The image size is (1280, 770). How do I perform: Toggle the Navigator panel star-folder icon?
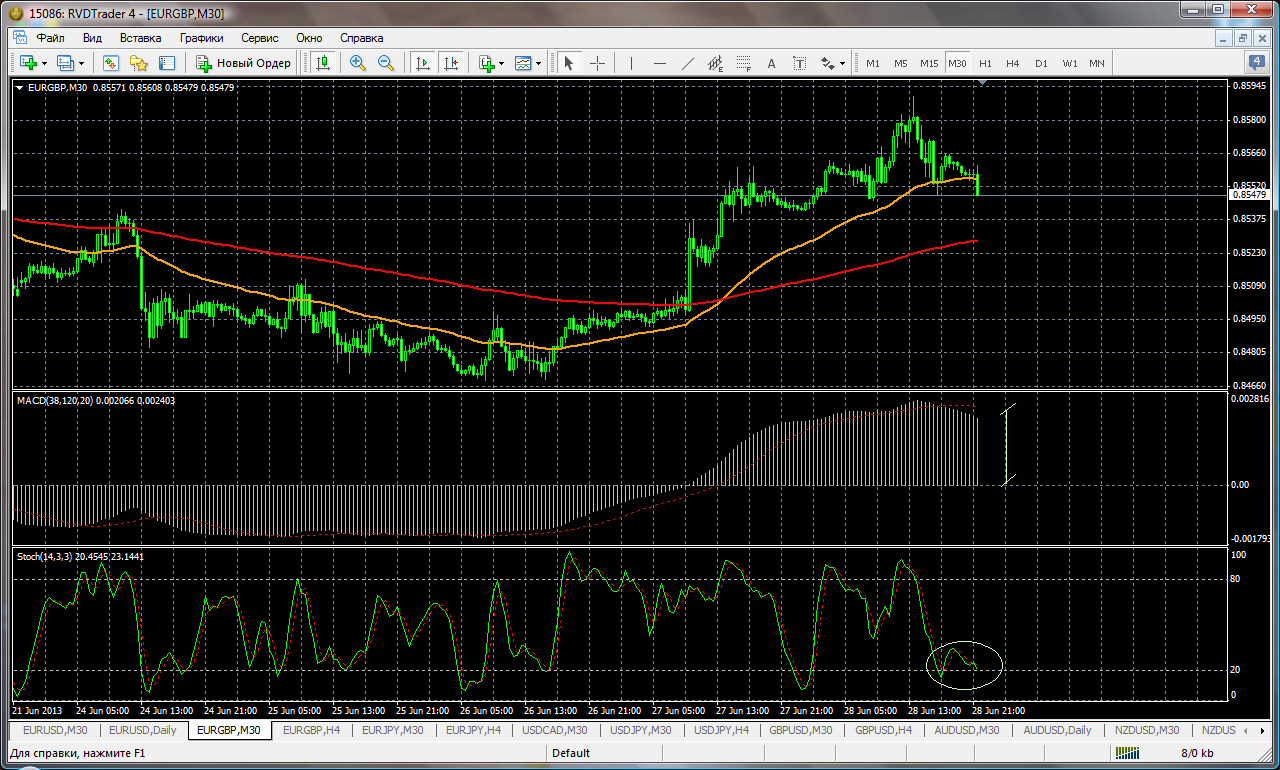[139, 63]
